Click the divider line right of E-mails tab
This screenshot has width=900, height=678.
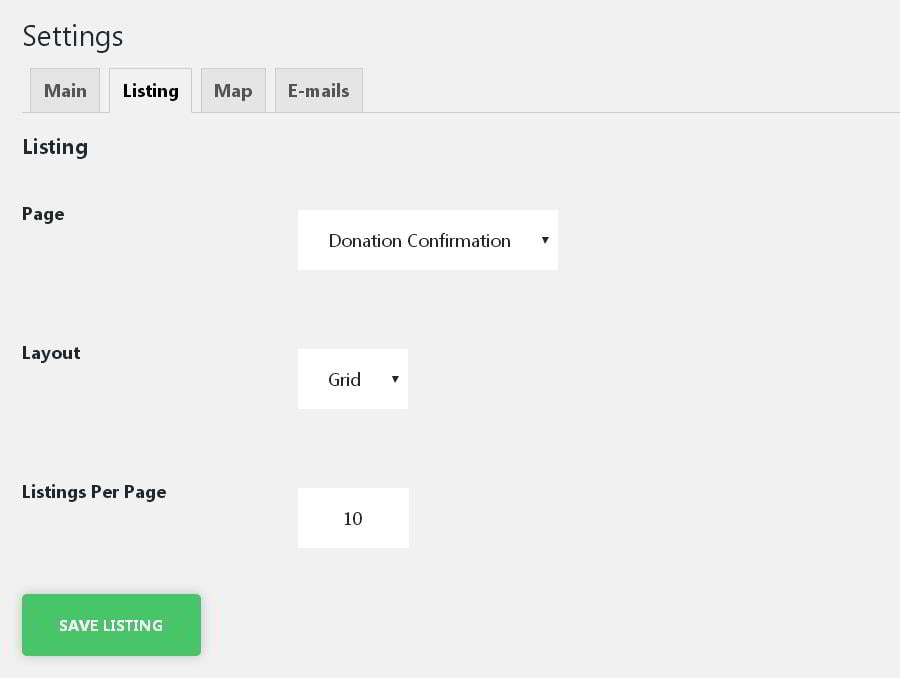click(x=630, y=112)
